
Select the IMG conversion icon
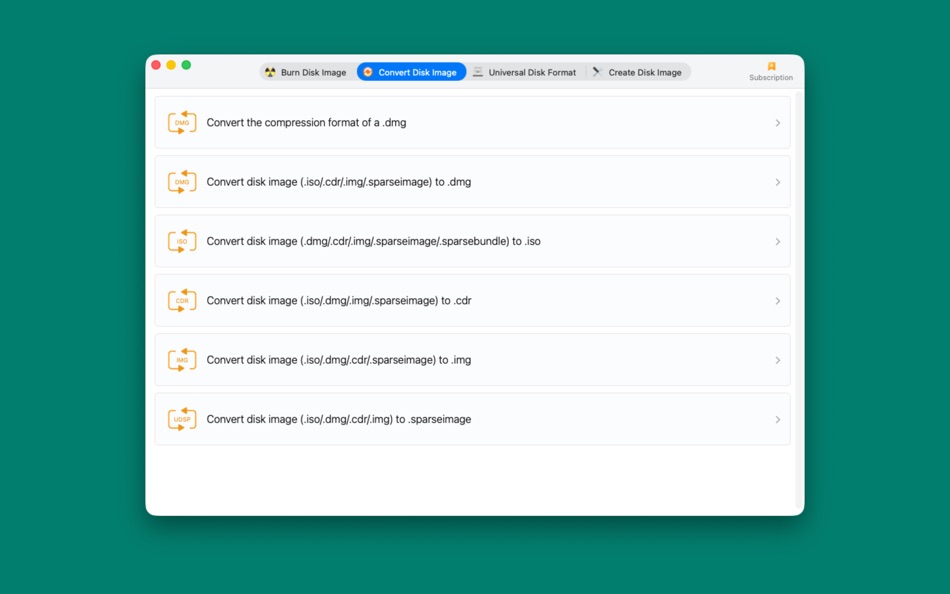181,359
